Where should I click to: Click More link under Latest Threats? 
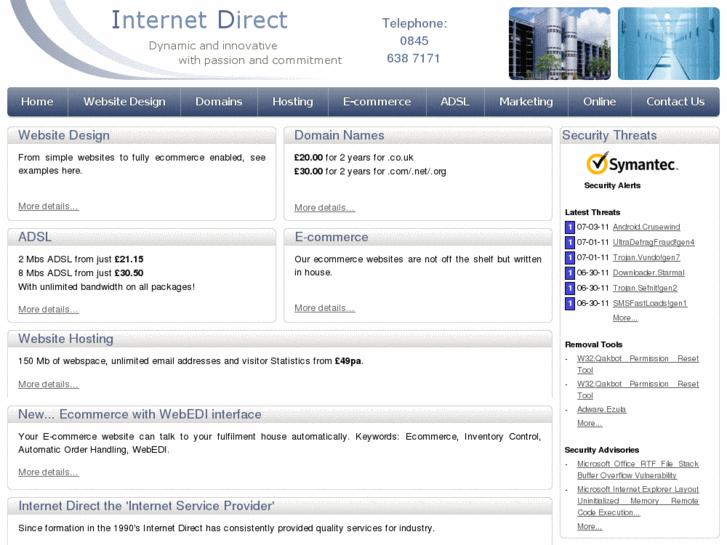click(625, 318)
